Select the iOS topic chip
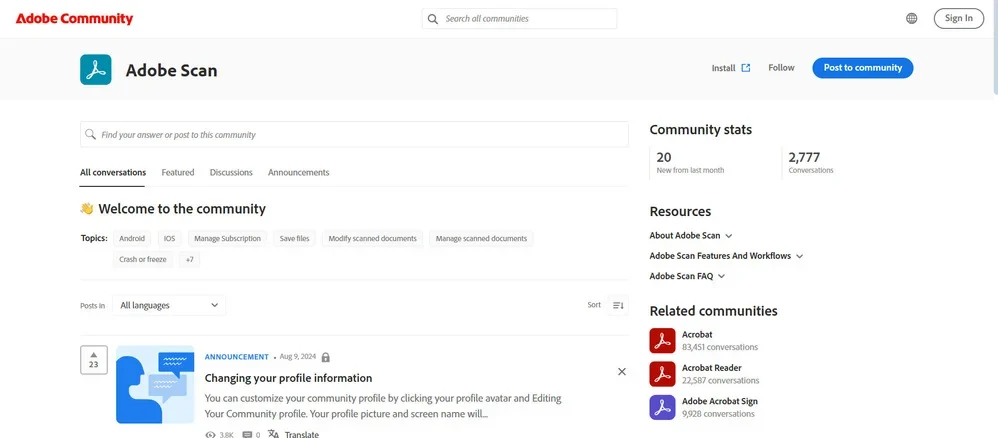 pos(169,239)
